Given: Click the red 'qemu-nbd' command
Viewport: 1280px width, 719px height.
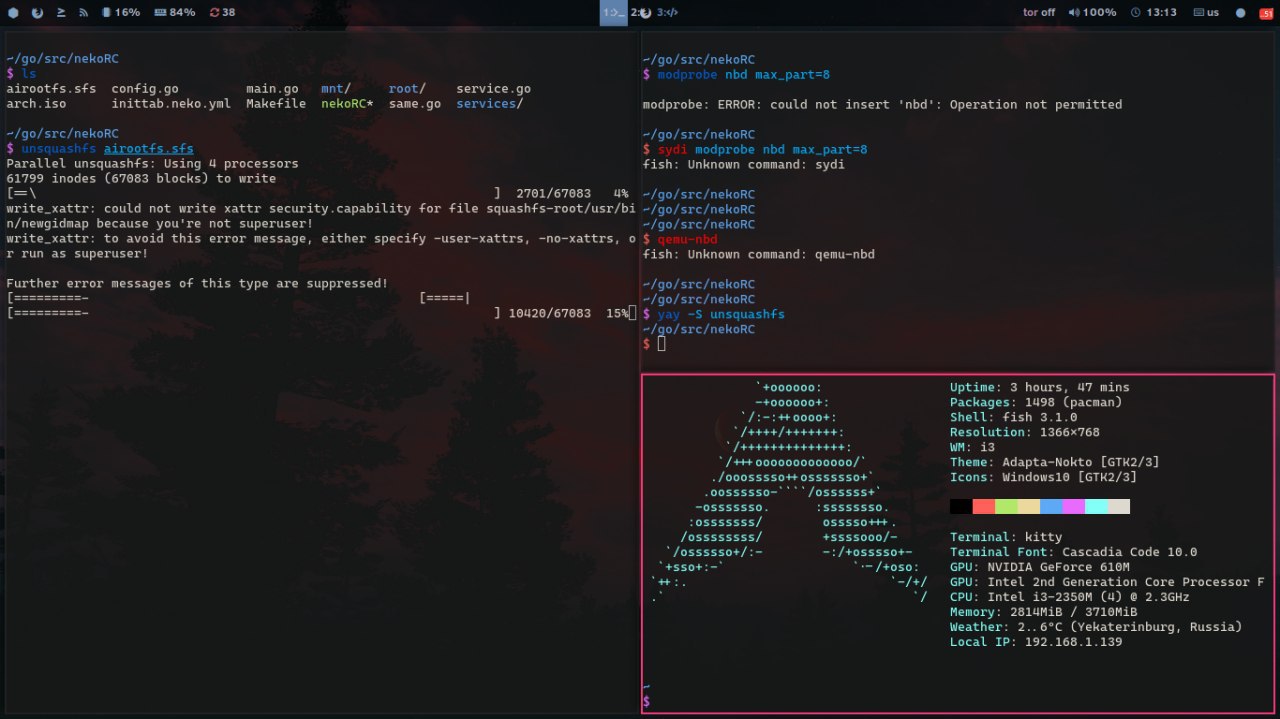Looking at the screenshot, I should pyautogui.click(x=687, y=239).
